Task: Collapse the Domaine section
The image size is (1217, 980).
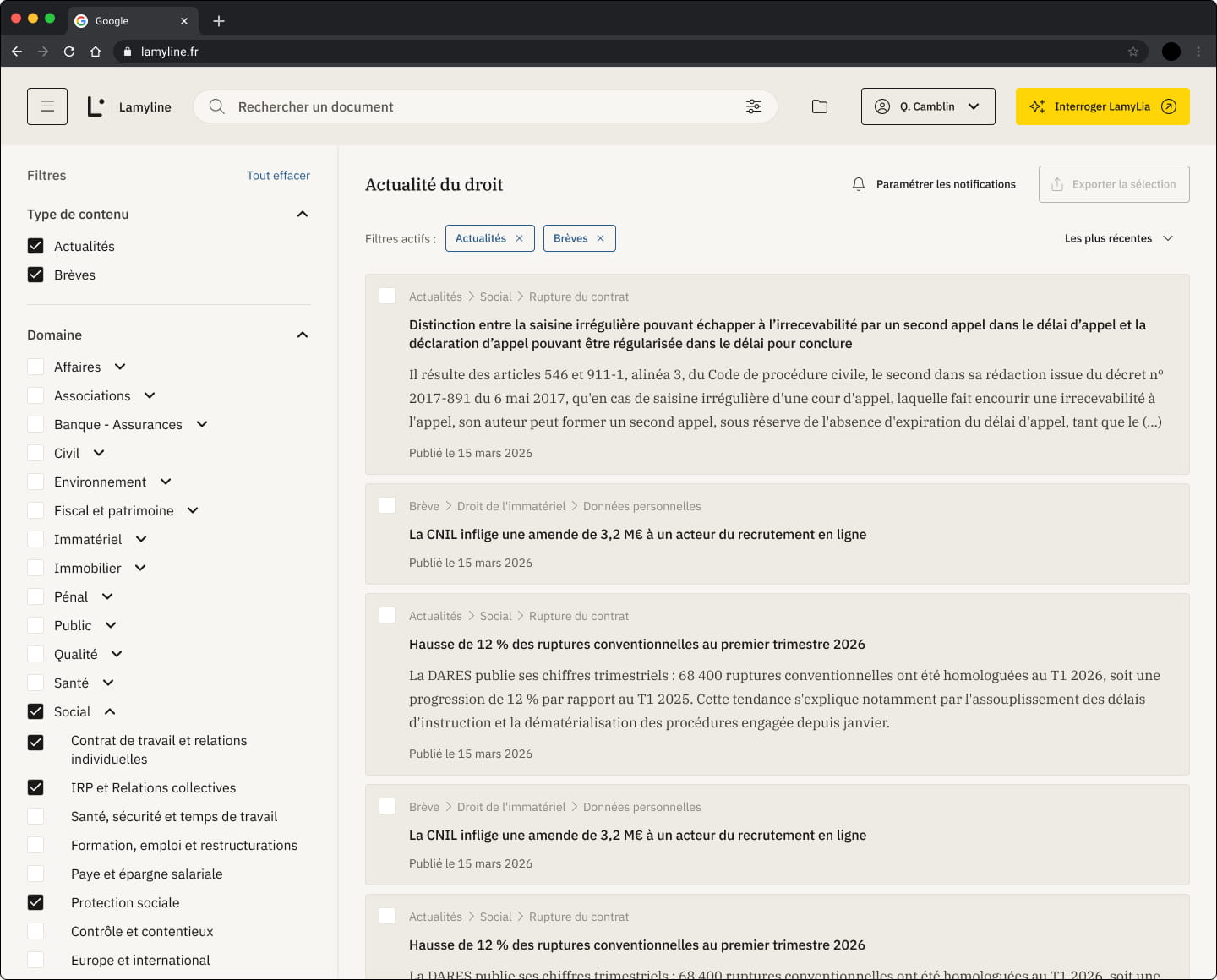Action: (x=303, y=335)
